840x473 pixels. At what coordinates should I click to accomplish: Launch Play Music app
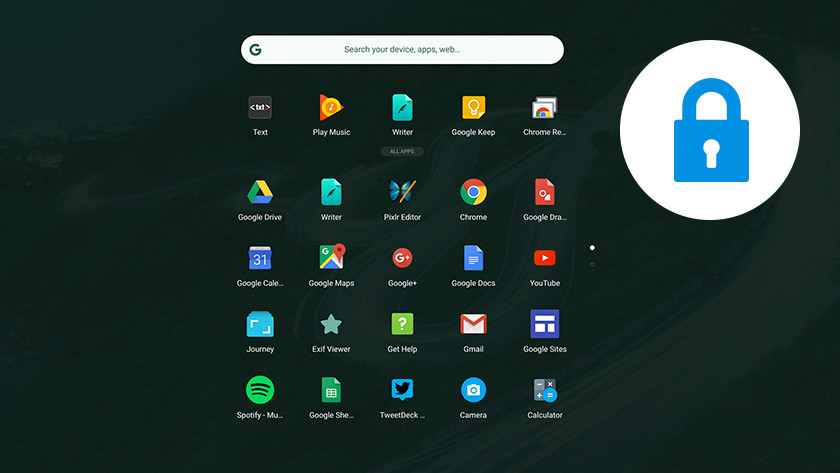[331, 108]
